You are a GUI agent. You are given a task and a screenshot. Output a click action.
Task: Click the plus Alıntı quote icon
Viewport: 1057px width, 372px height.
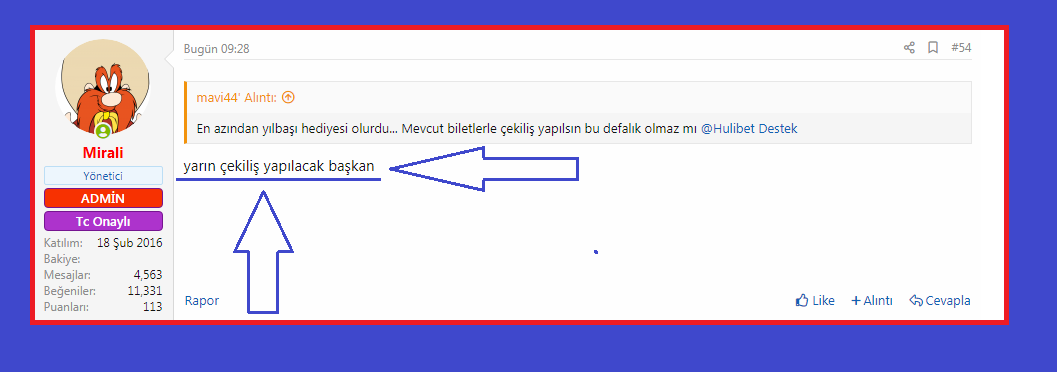(855, 301)
